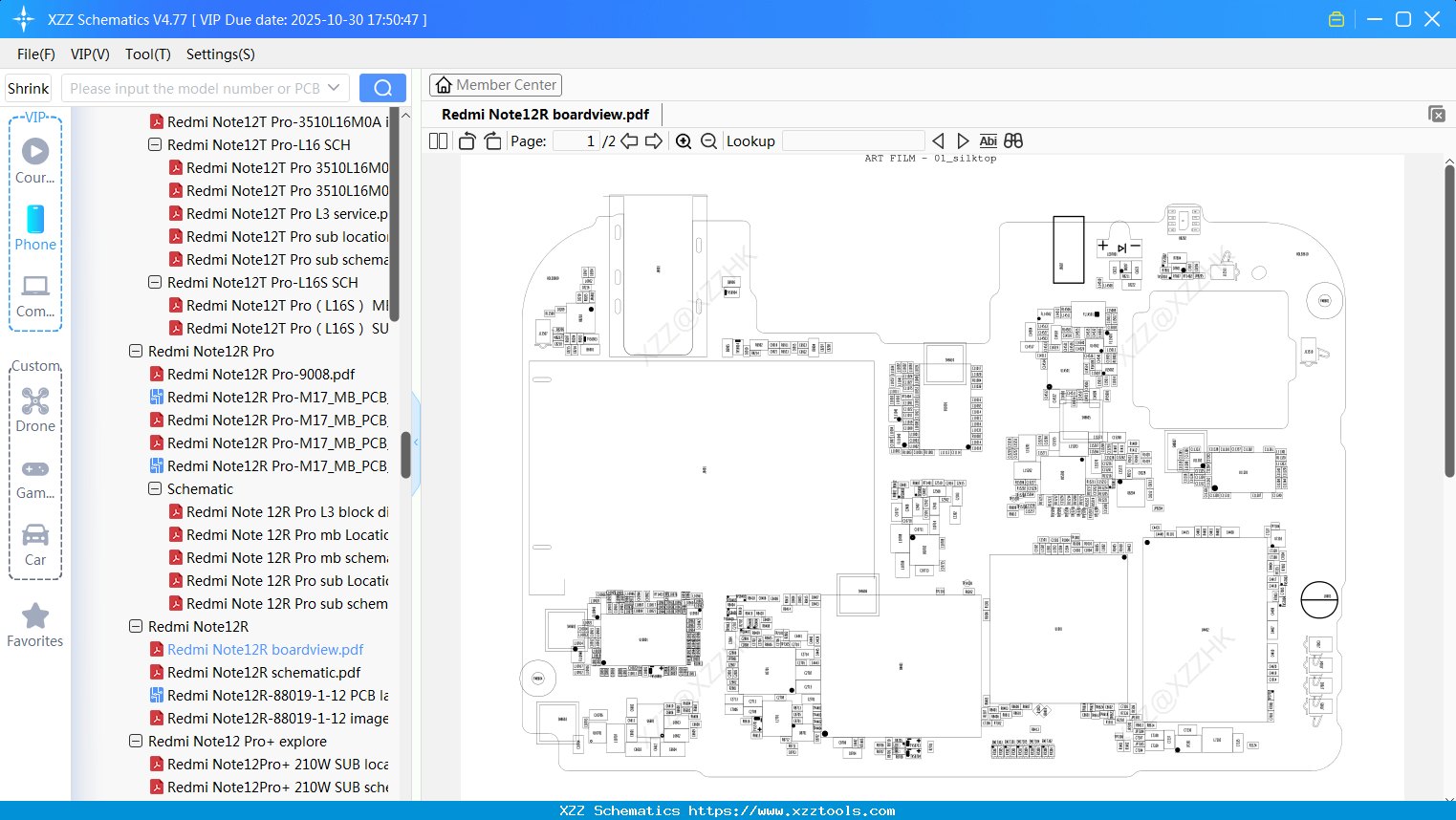Rotate the boardview counterclockwise
Viewport: 1456px width, 820px height.
466,140
